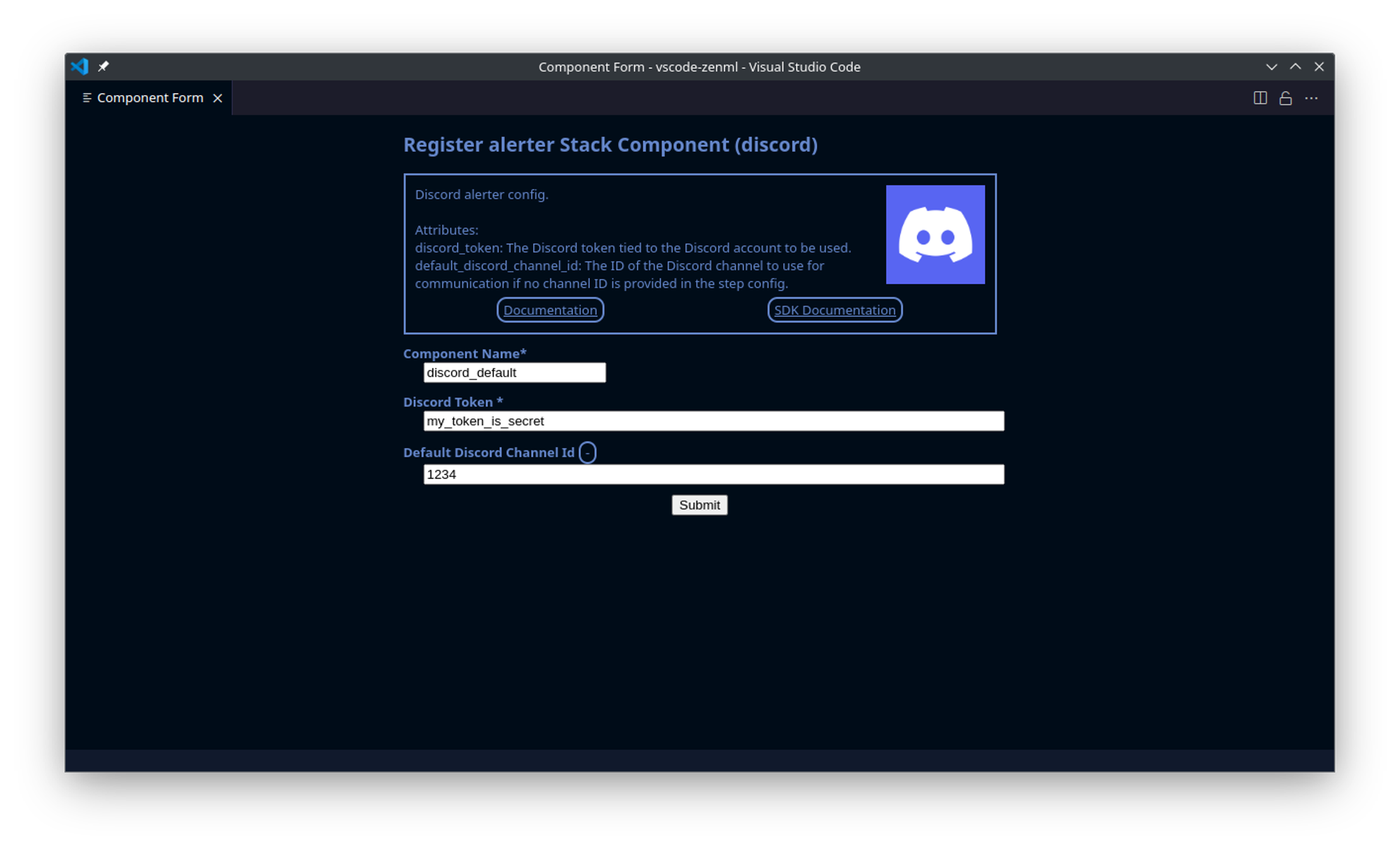The image size is (1400, 849).
Task: Click the 'Discord alerter config.' text
Action: (482, 195)
